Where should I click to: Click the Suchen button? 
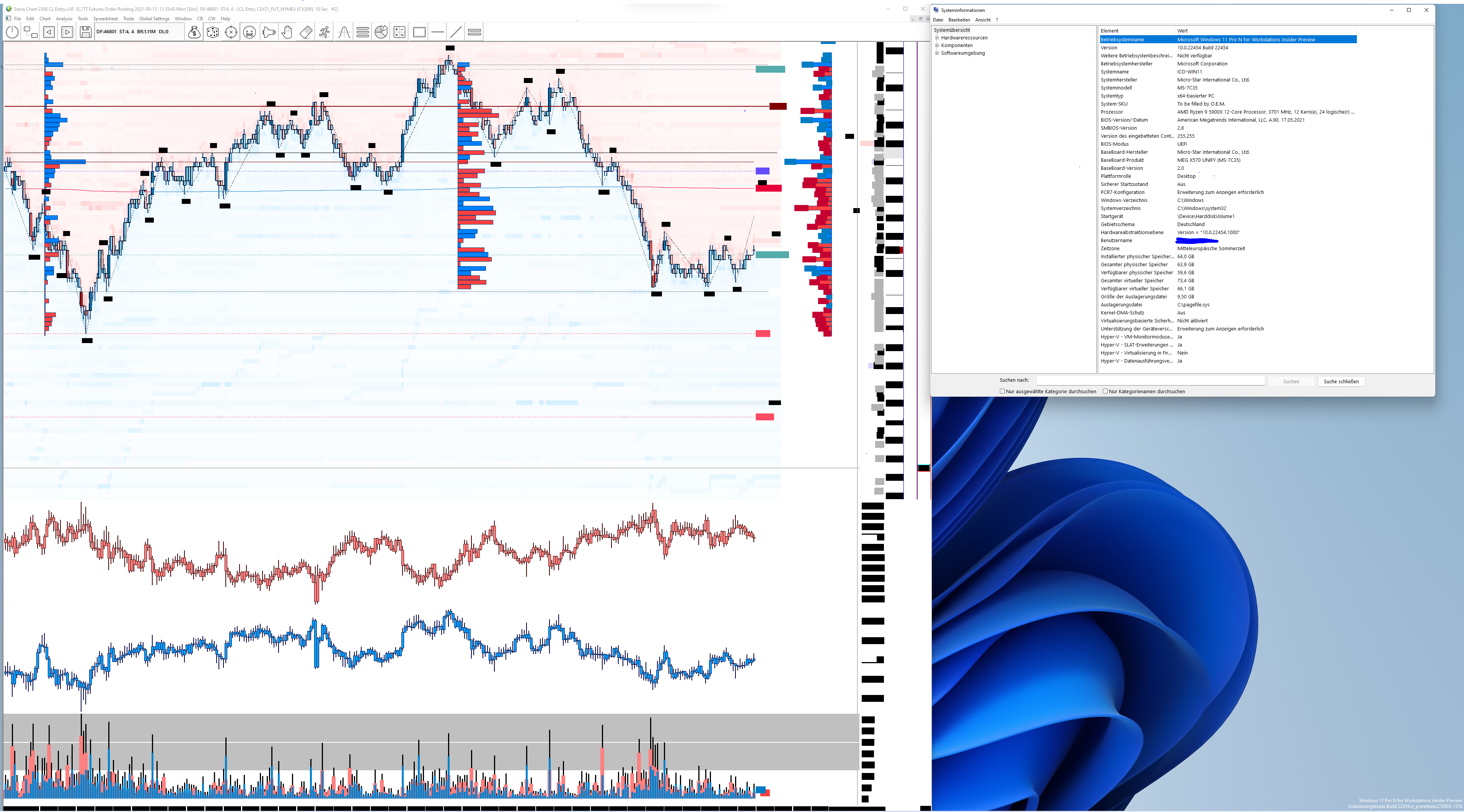pyautogui.click(x=1291, y=381)
